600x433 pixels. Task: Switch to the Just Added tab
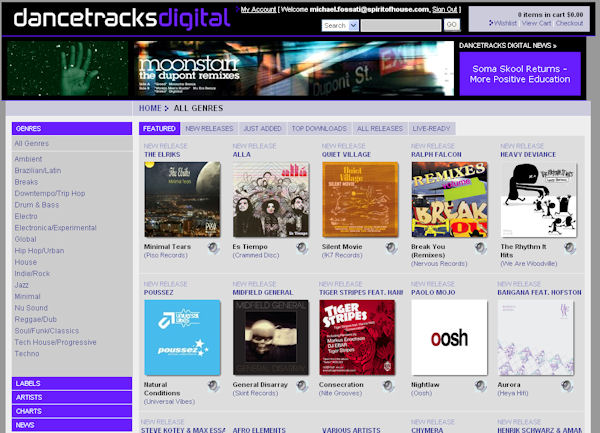tap(262, 129)
